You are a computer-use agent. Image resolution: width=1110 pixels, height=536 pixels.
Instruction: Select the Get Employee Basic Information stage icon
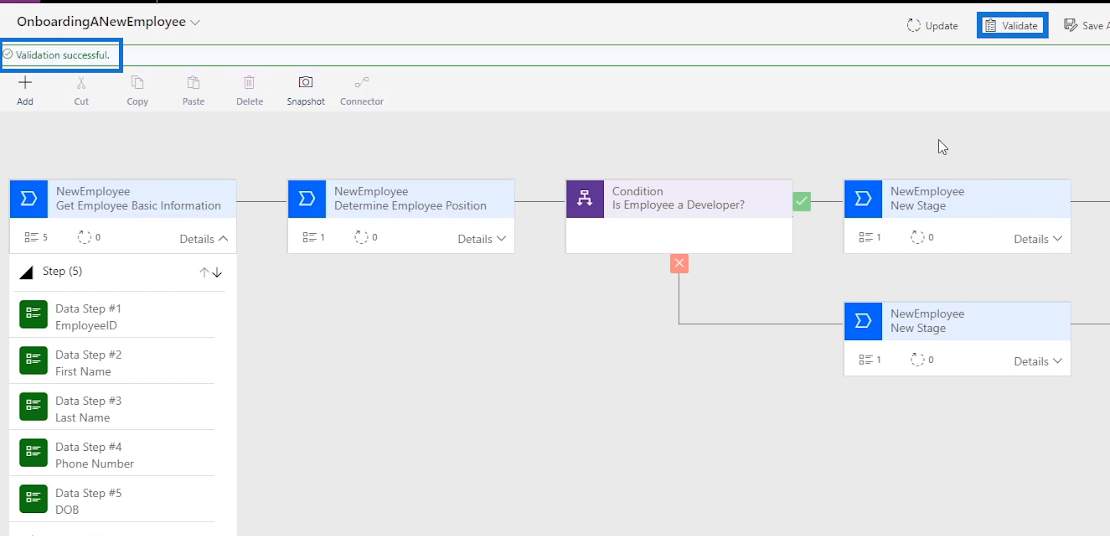click(28, 198)
